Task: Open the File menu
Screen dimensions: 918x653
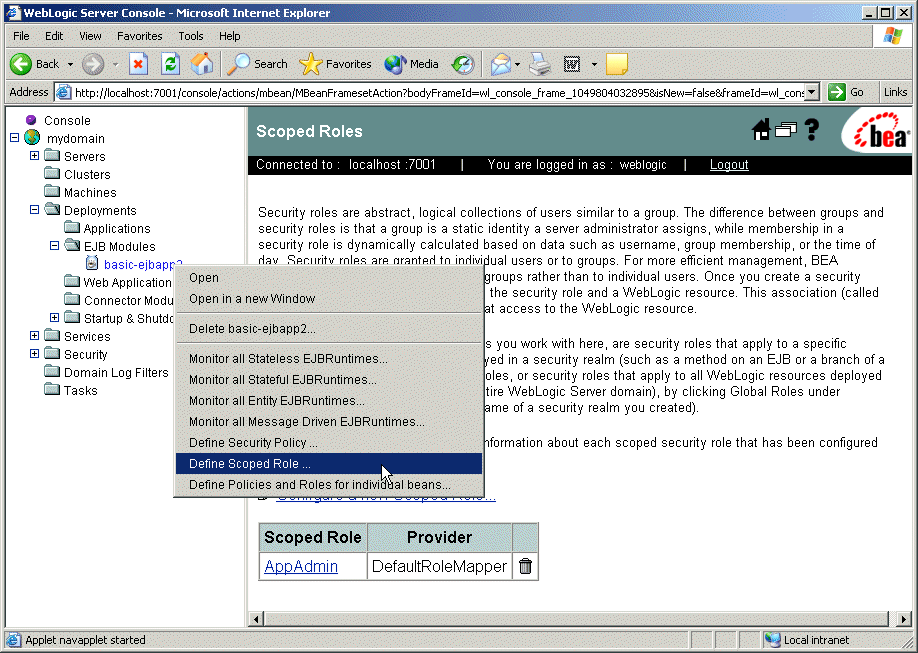Action: click(x=21, y=36)
